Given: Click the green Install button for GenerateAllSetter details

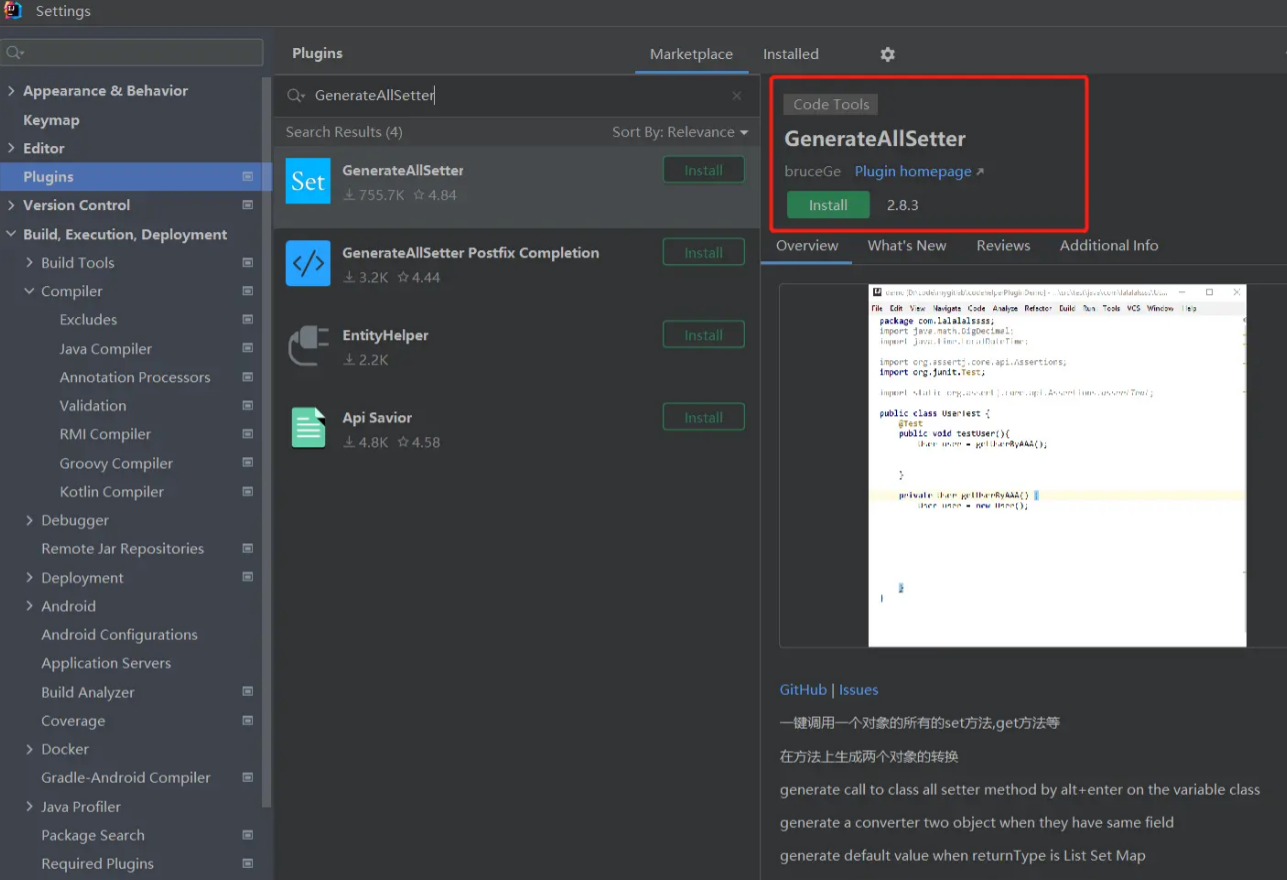Looking at the screenshot, I should click(828, 205).
